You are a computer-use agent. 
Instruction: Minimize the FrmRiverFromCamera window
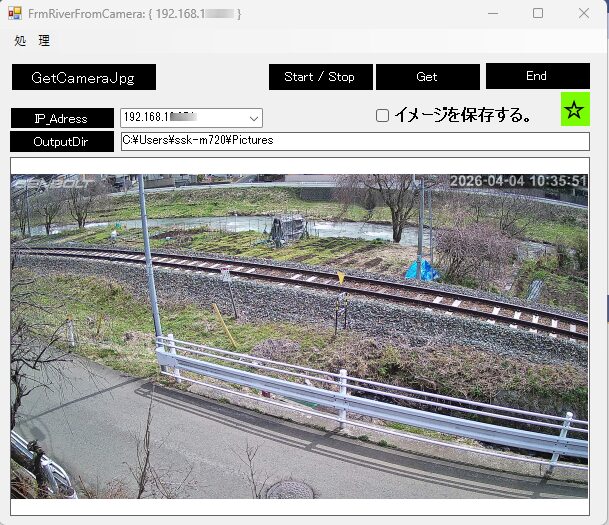492,14
